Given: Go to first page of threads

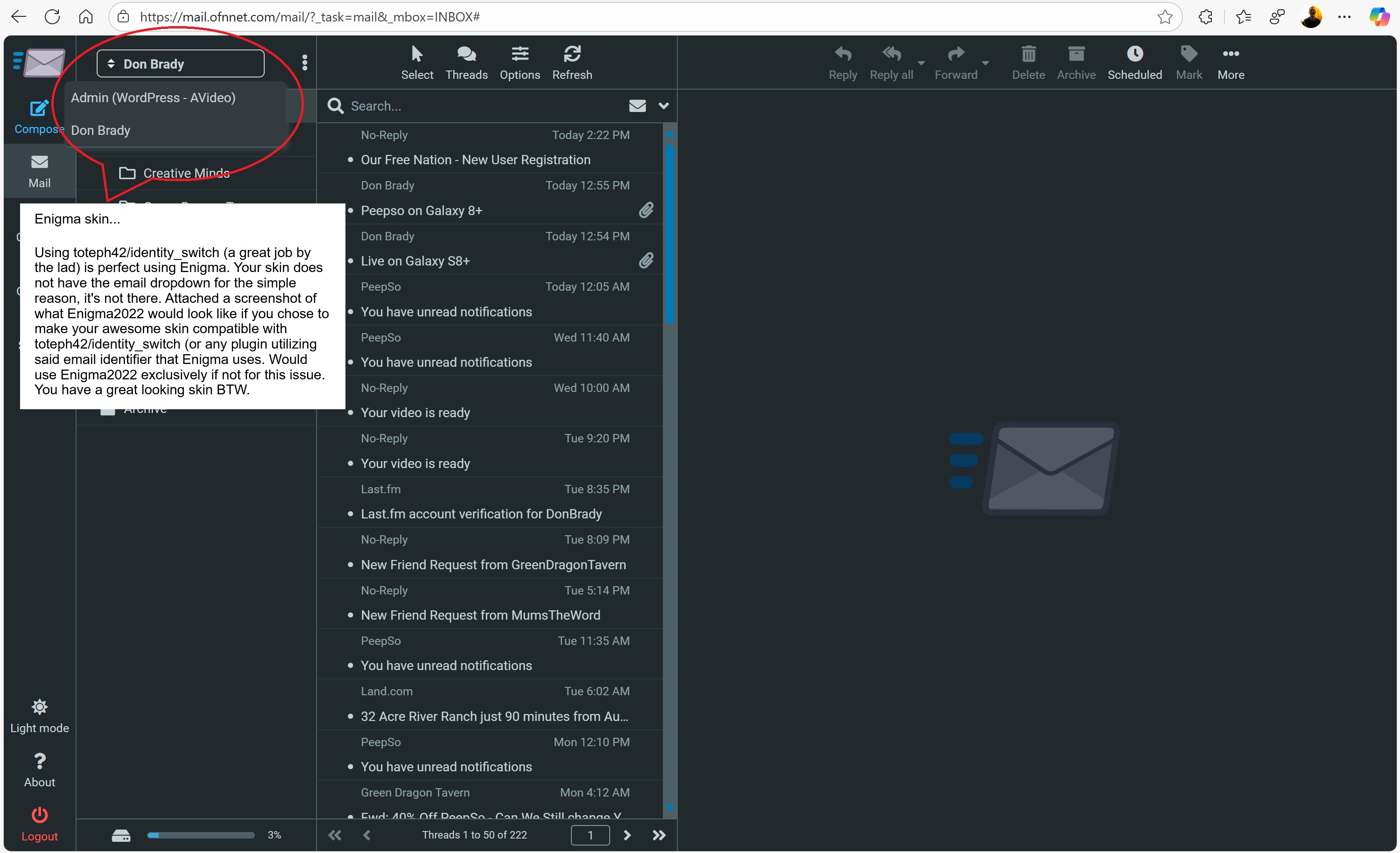Looking at the screenshot, I should click(x=335, y=835).
